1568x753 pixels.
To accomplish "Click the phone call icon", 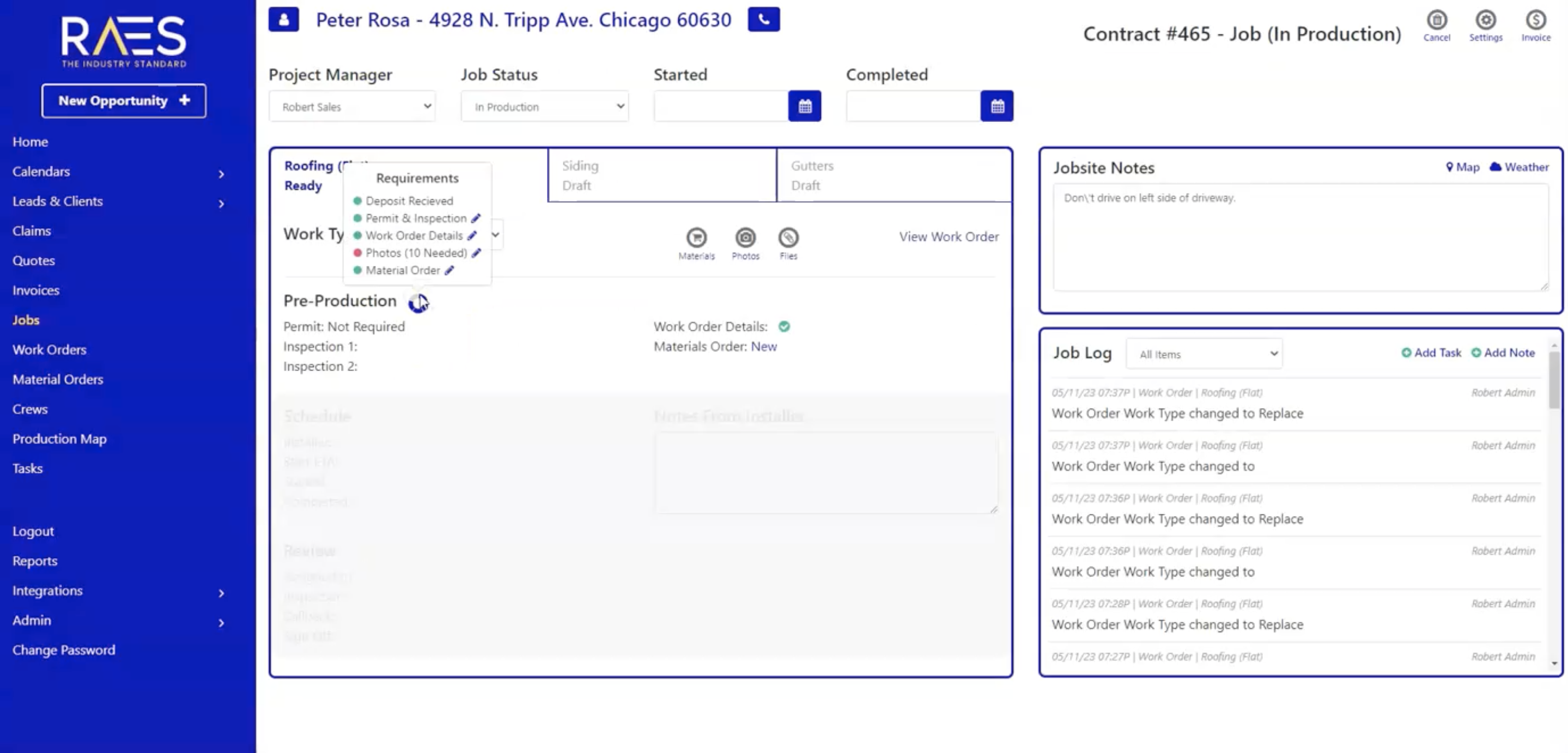I will (763, 20).
